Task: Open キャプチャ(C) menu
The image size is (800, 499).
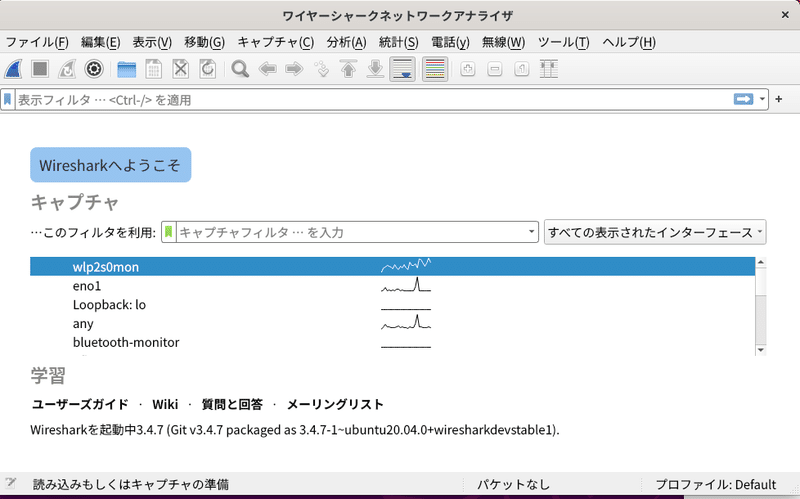Action: (x=276, y=42)
